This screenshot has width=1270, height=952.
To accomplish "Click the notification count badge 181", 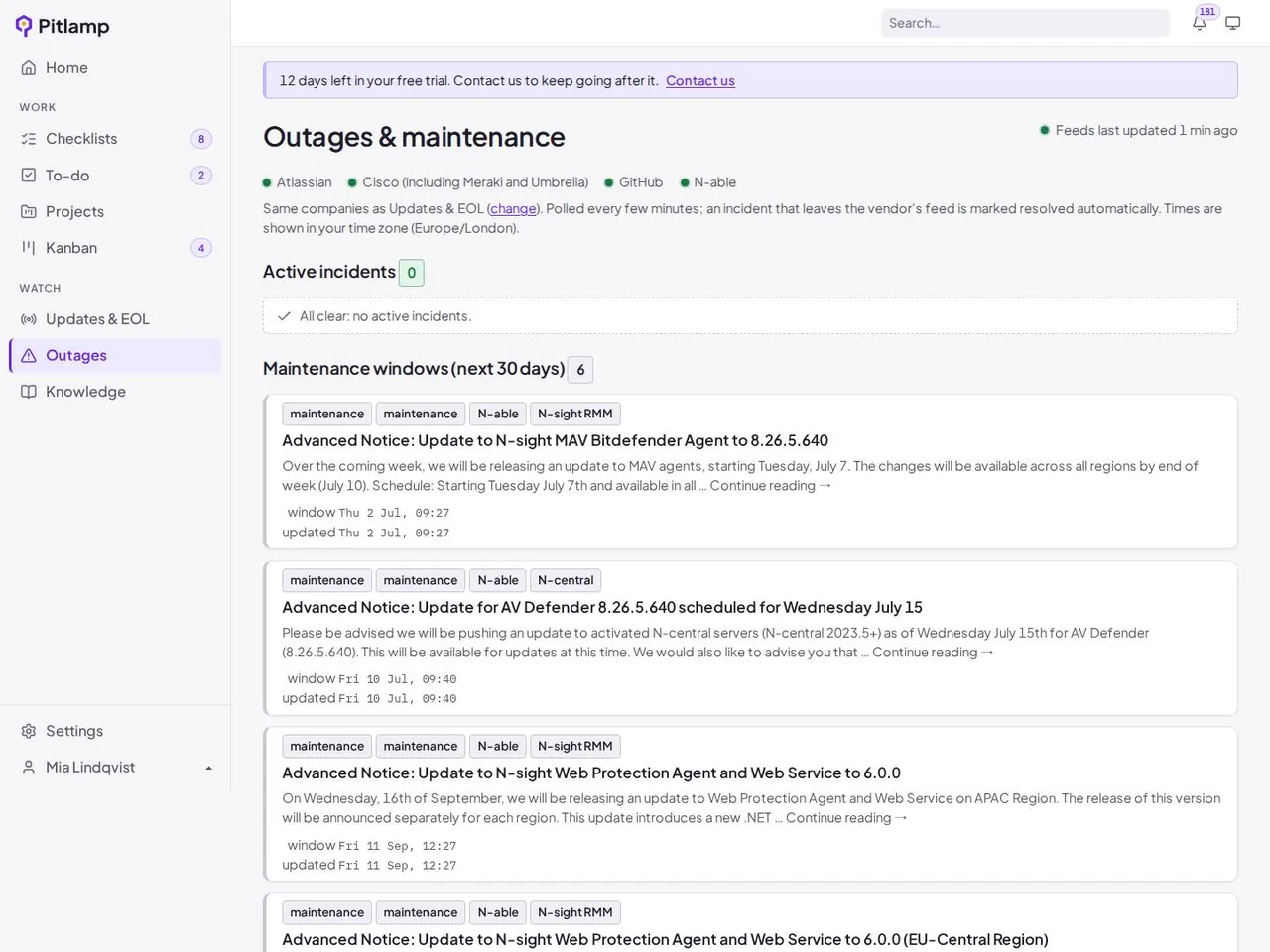I will click(1207, 12).
